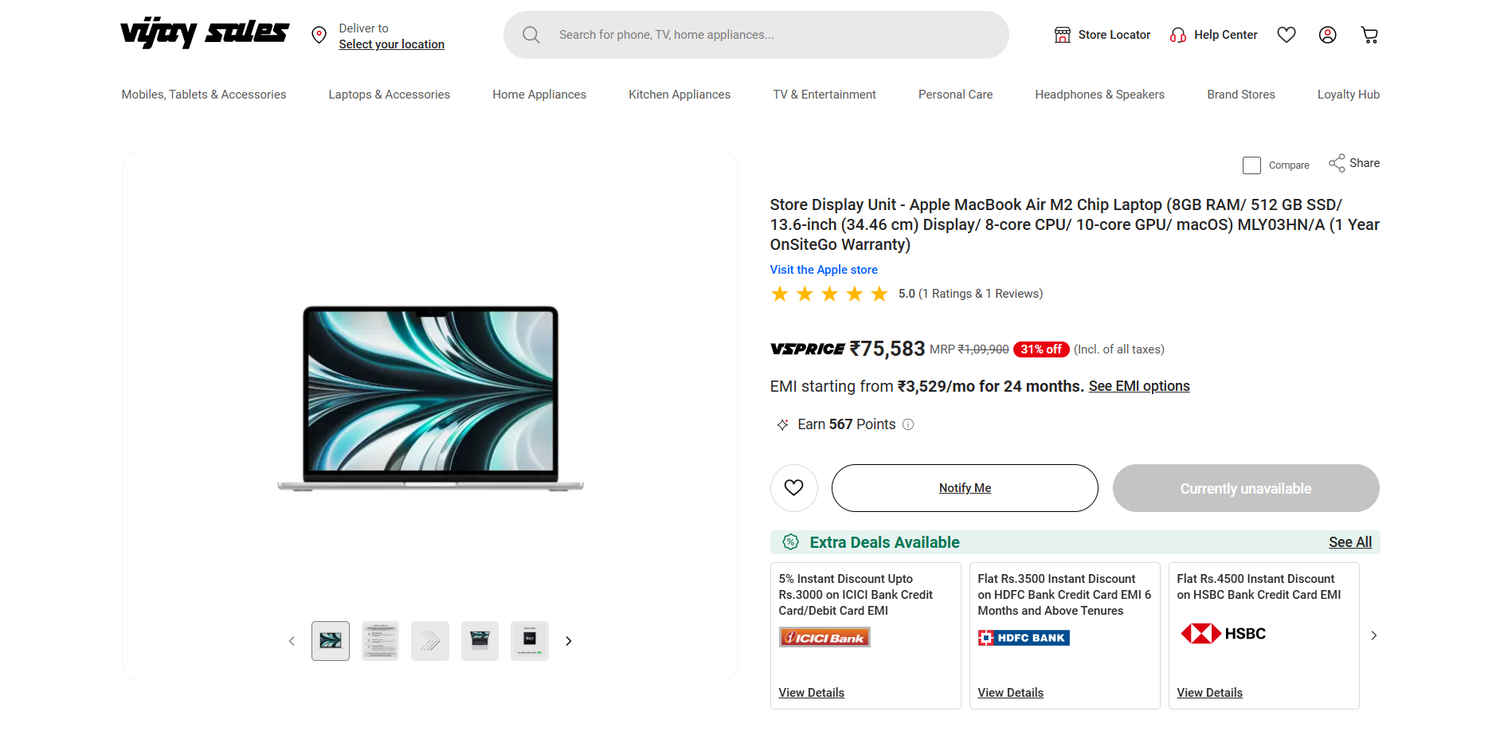Select the second product thumbnail
Screen dimensions: 1500x734
click(380, 641)
